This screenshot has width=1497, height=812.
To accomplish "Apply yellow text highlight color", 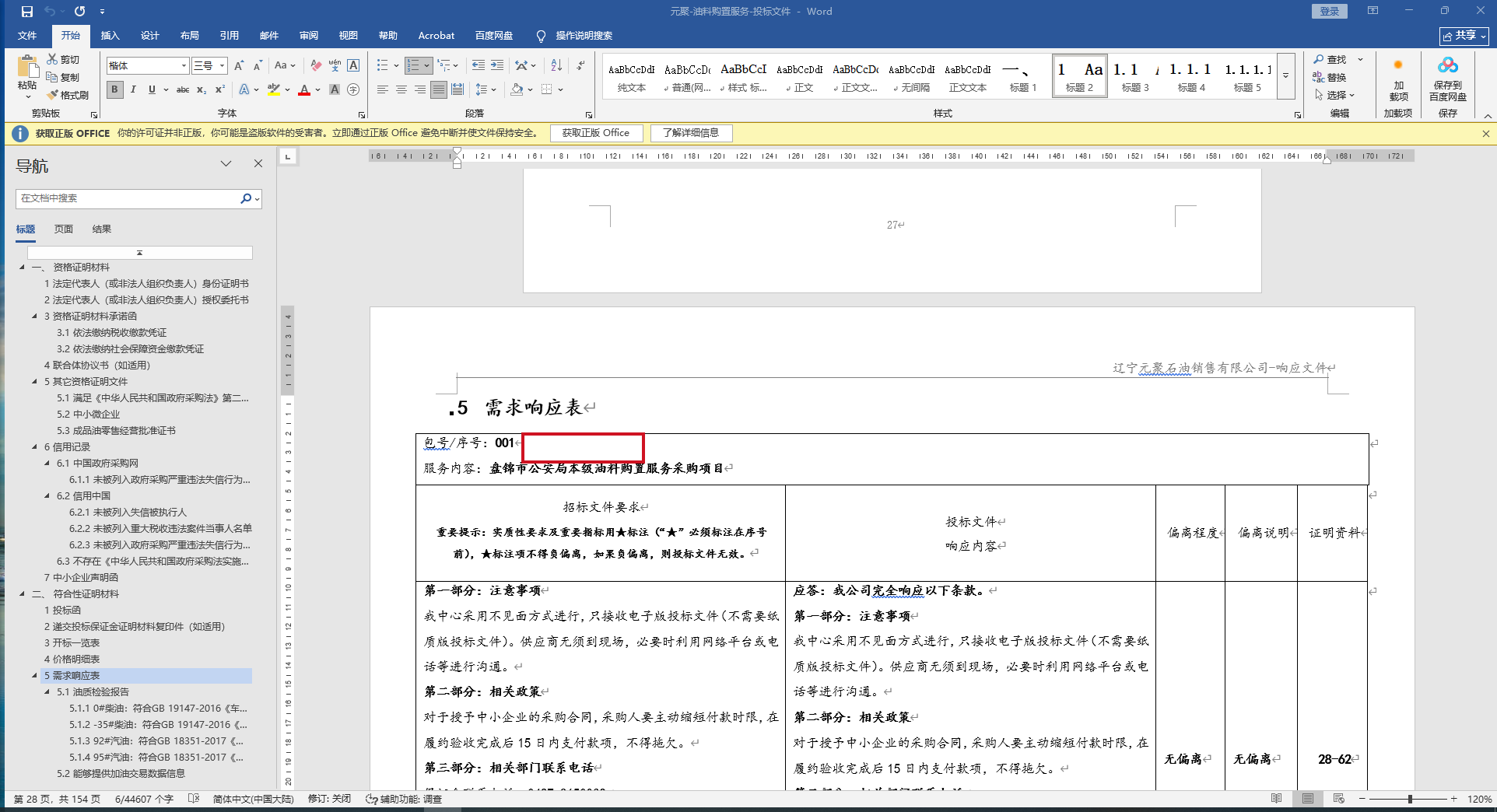I will click(273, 89).
